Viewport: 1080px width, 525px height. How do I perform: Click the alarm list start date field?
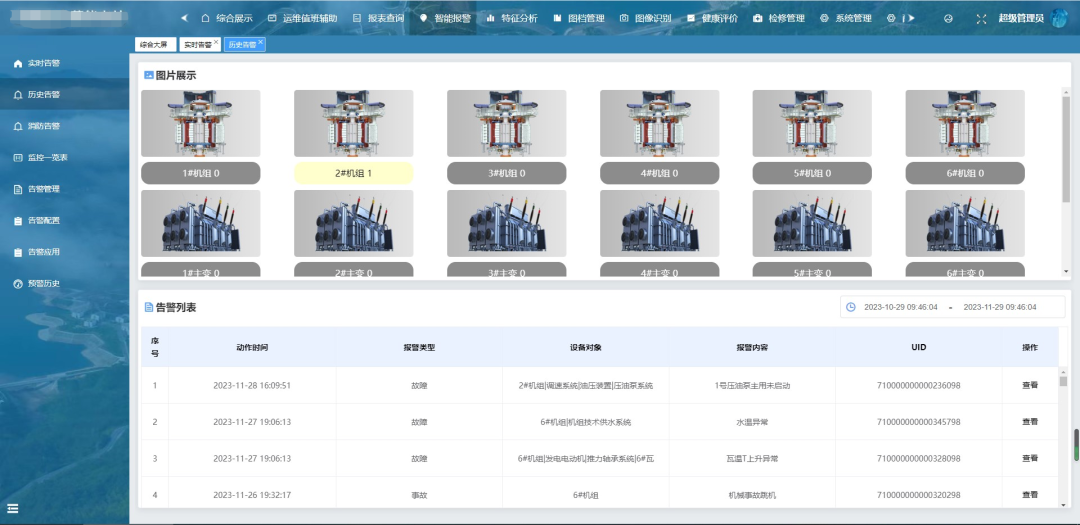tap(900, 307)
